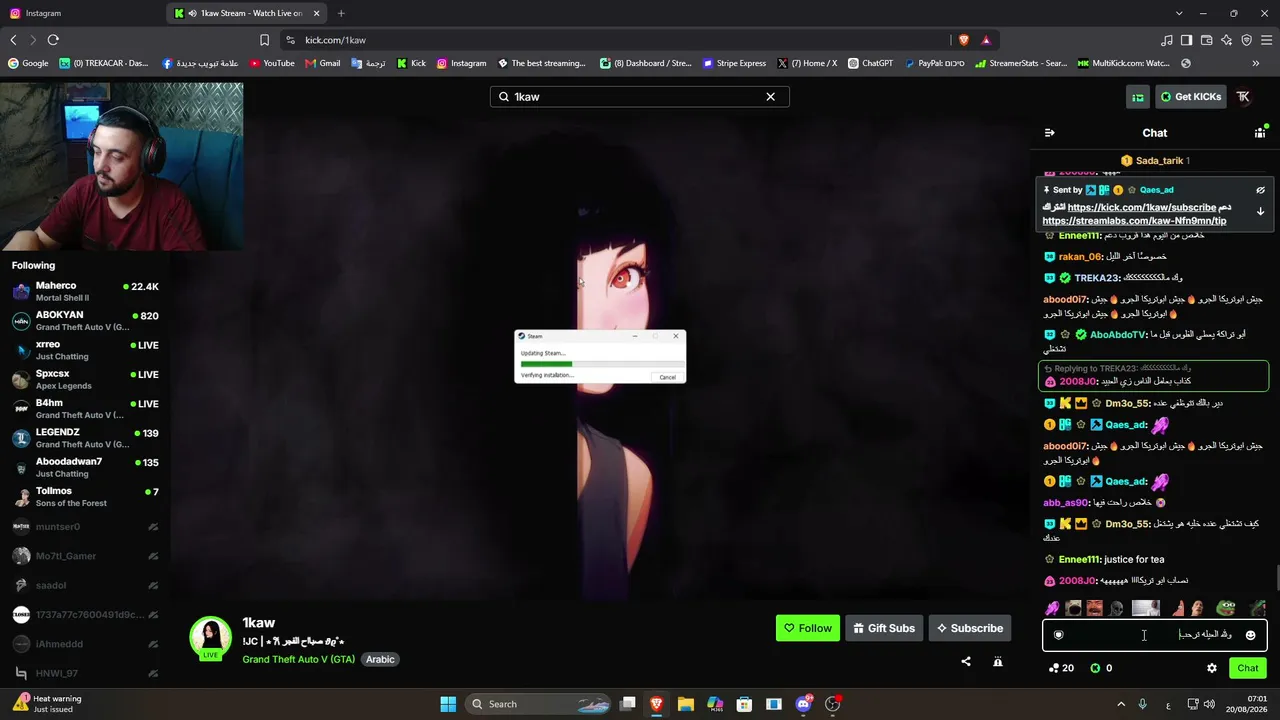The width and height of the screenshot is (1280, 720).
Task: Report the stream with the siren icon
Action: [x=997, y=661]
